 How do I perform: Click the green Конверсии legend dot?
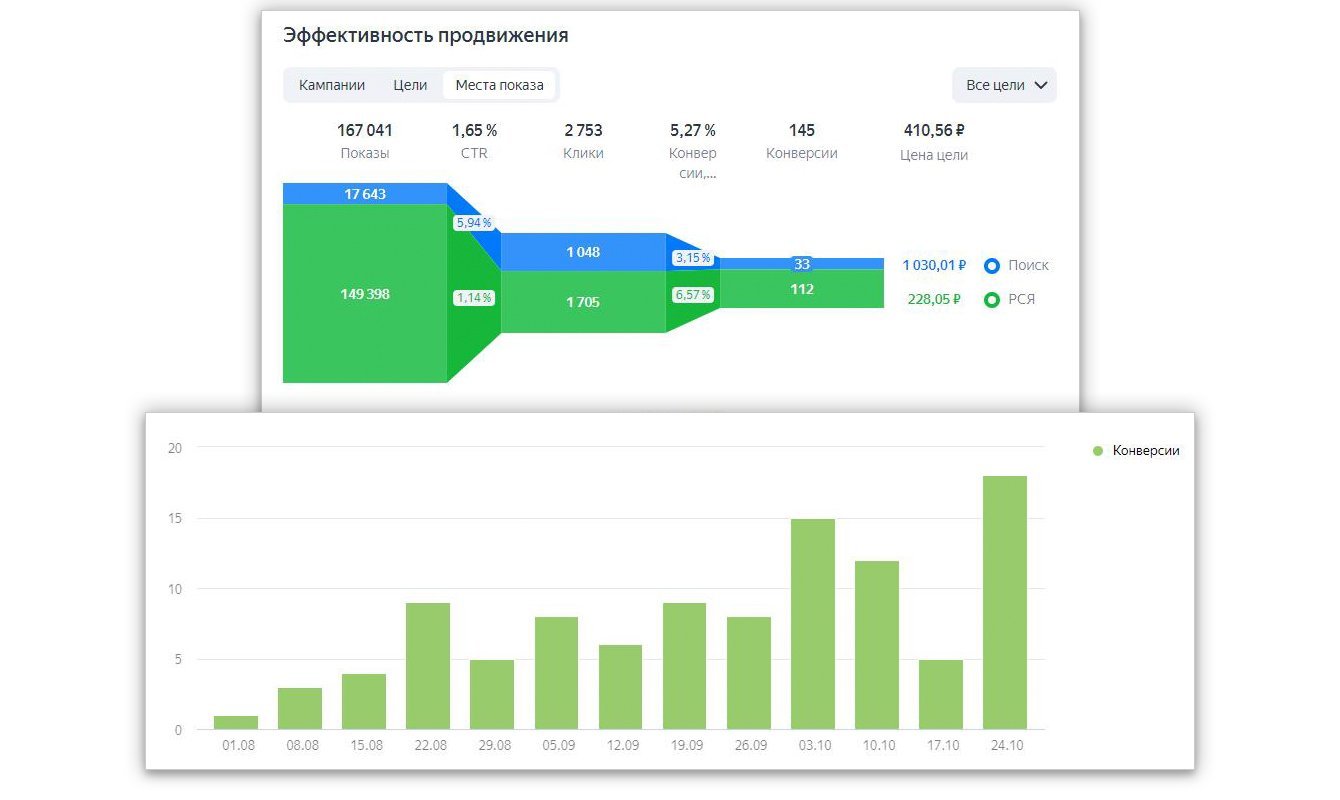coord(1097,451)
